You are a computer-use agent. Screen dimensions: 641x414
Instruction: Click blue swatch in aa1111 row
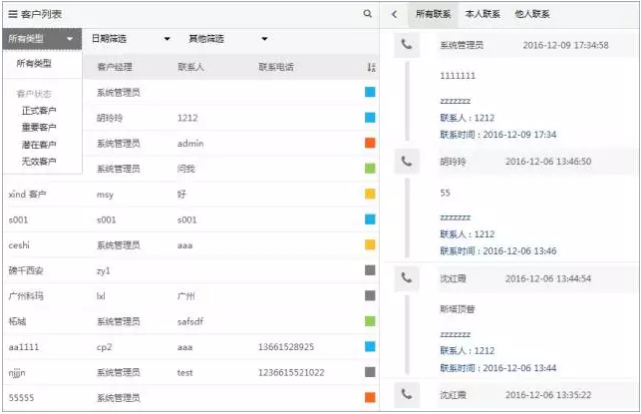370,347
